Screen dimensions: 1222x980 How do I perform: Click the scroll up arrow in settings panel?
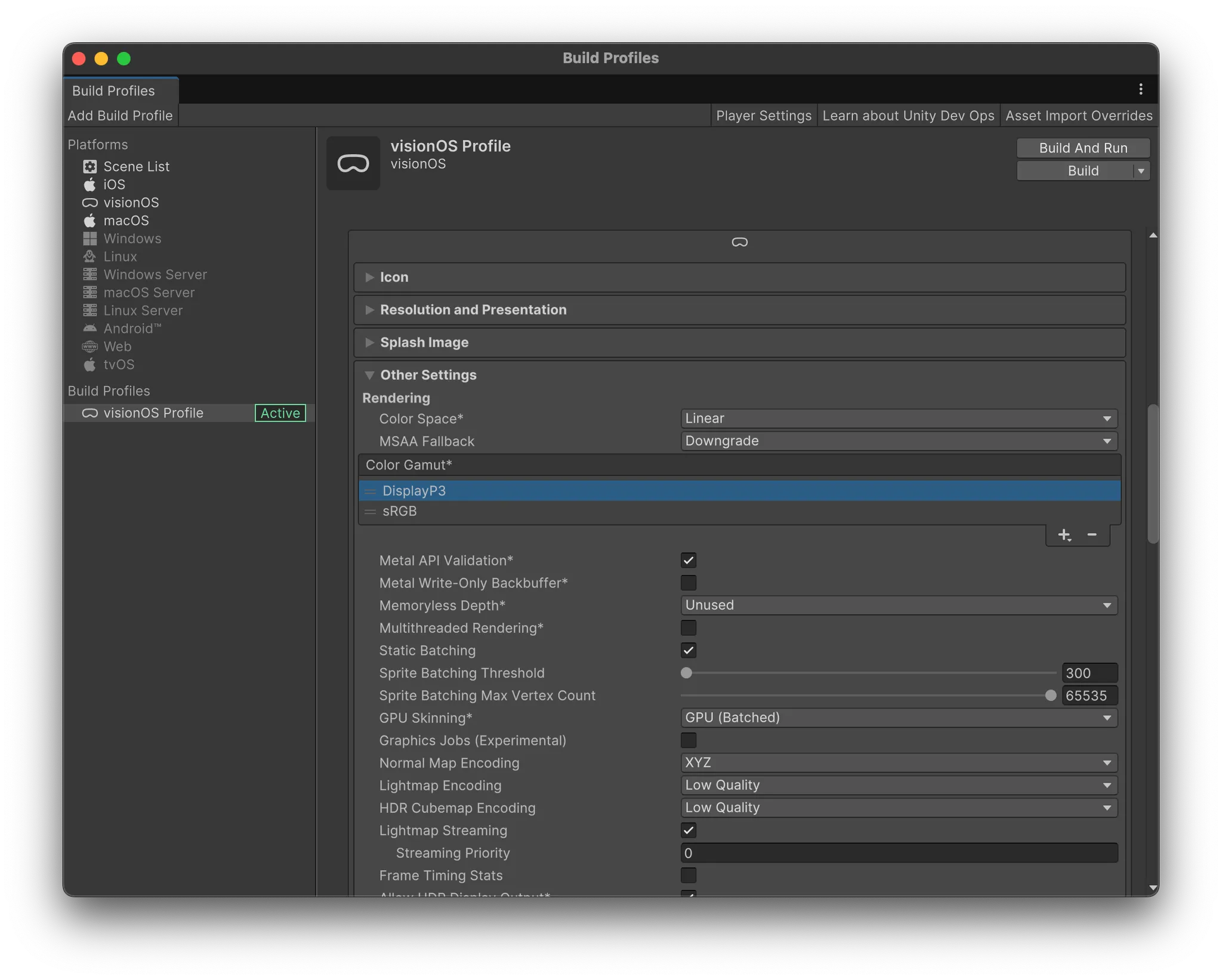point(1153,236)
